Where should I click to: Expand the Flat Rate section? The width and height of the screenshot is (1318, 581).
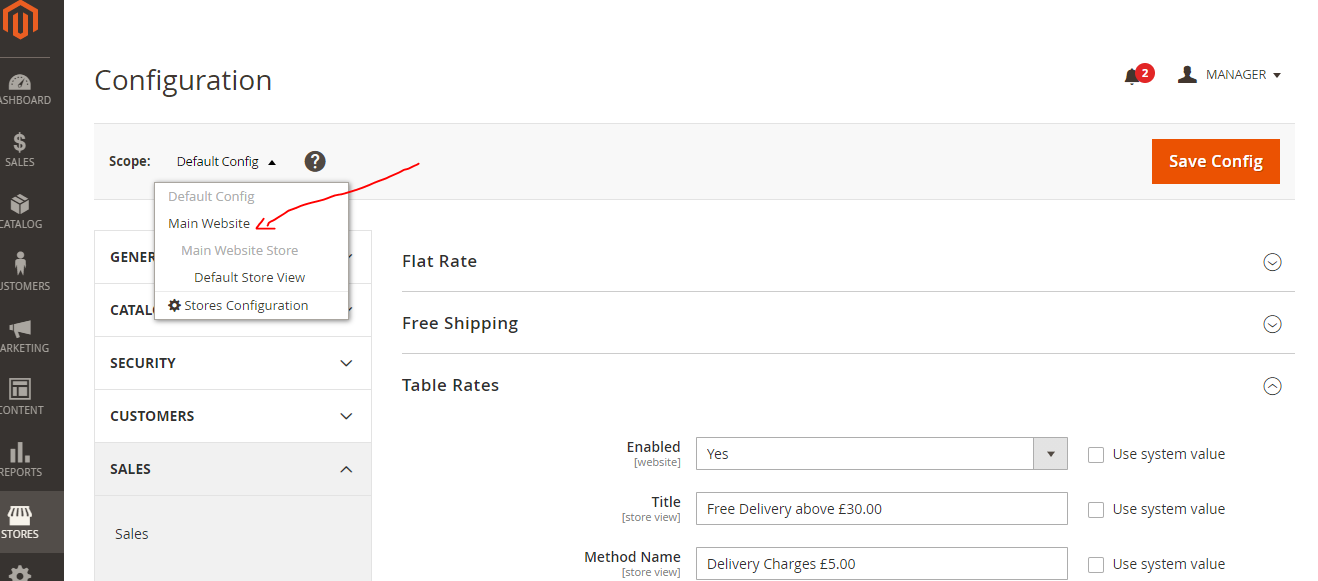(1272, 262)
